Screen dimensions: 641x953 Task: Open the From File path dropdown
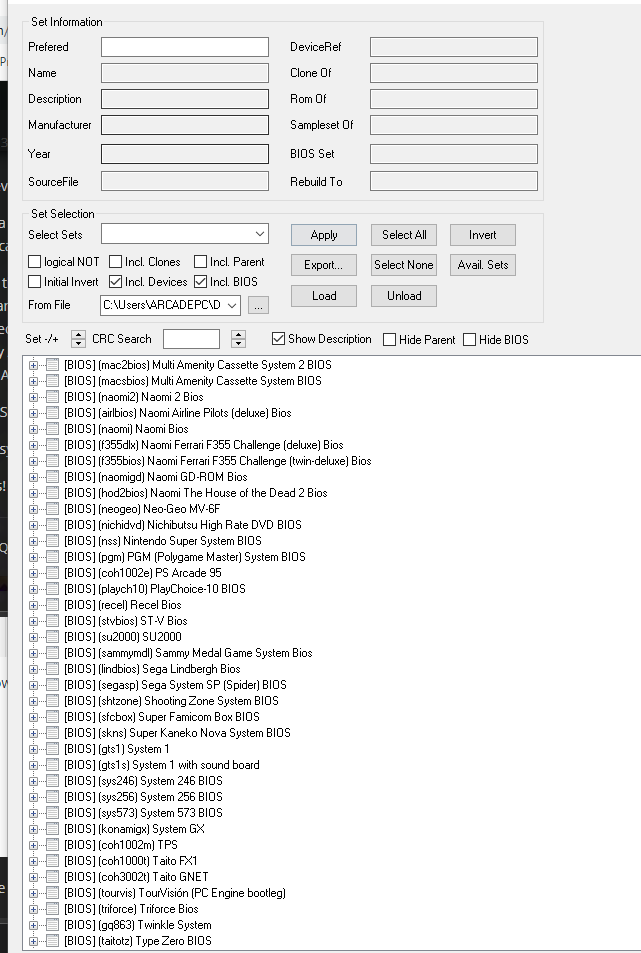232,305
